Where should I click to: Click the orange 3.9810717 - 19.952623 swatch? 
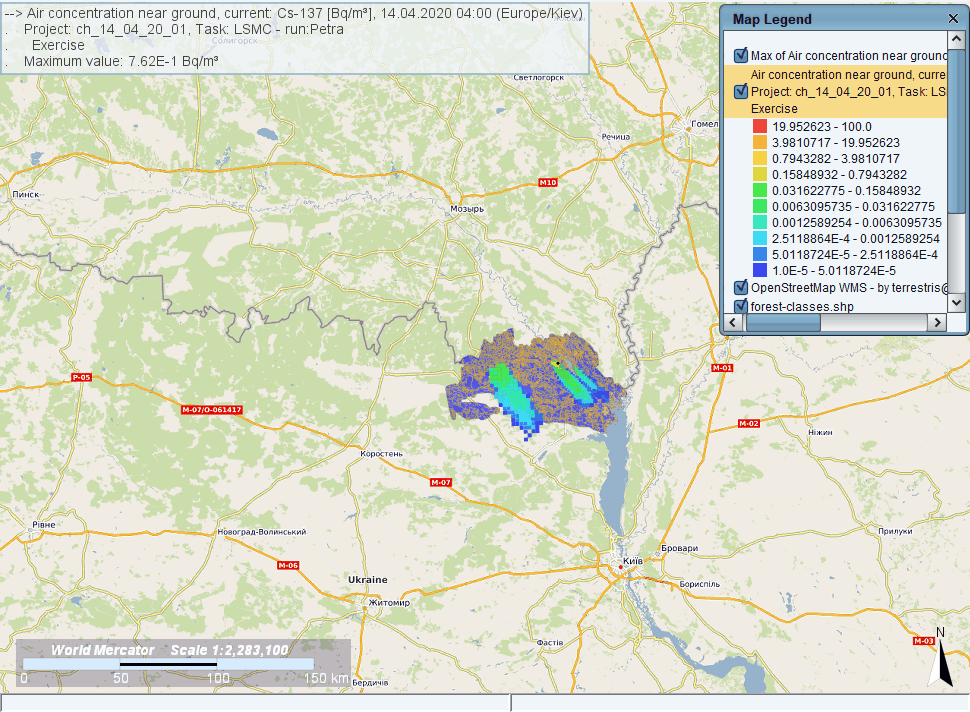pyautogui.click(x=759, y=143)
